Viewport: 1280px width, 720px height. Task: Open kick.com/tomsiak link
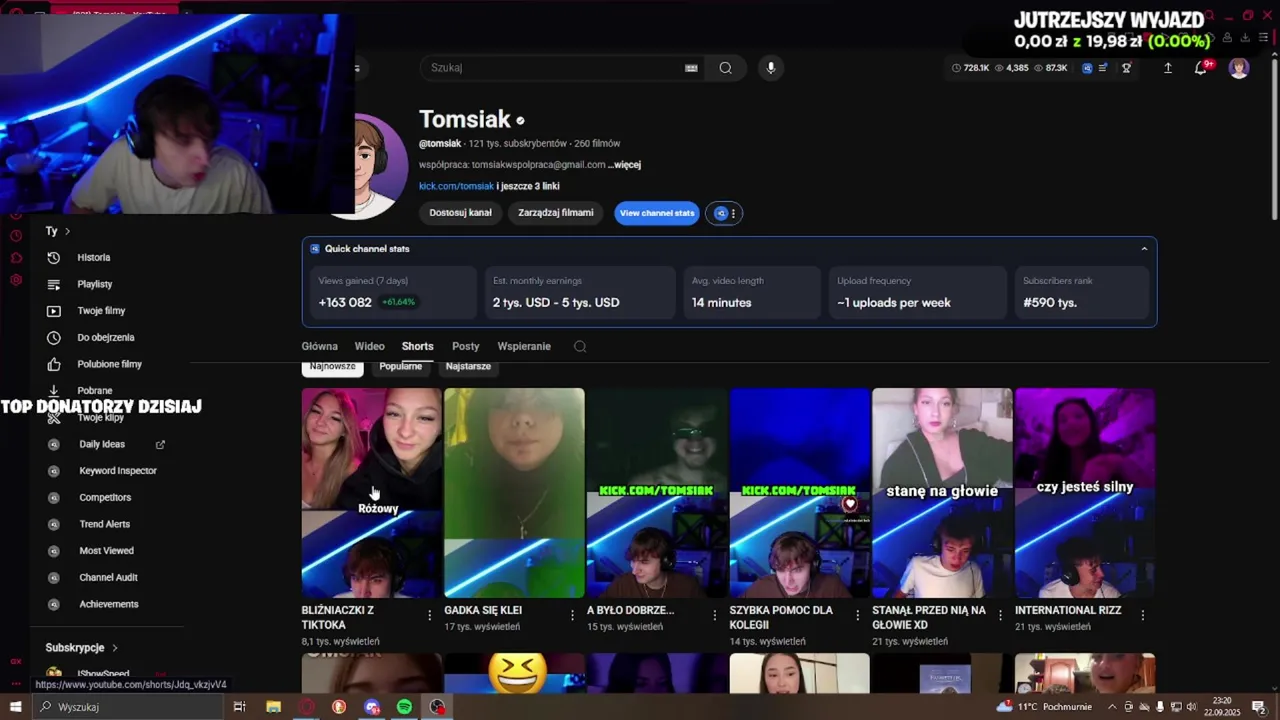tap(456, 186)
